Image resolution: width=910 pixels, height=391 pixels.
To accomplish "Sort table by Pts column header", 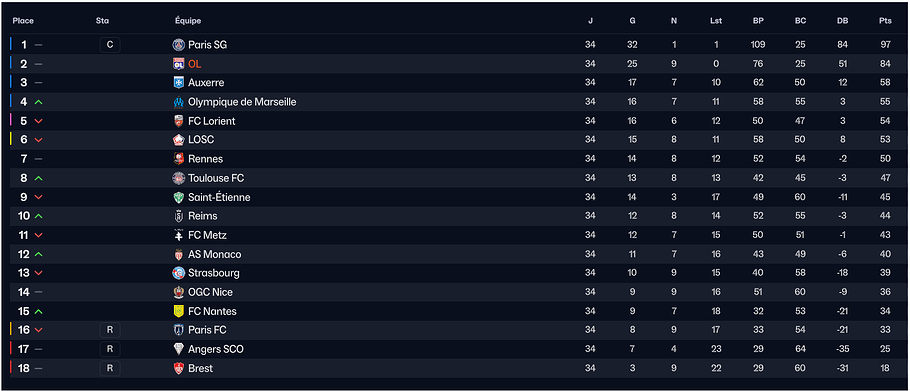I will pos(885,21).
